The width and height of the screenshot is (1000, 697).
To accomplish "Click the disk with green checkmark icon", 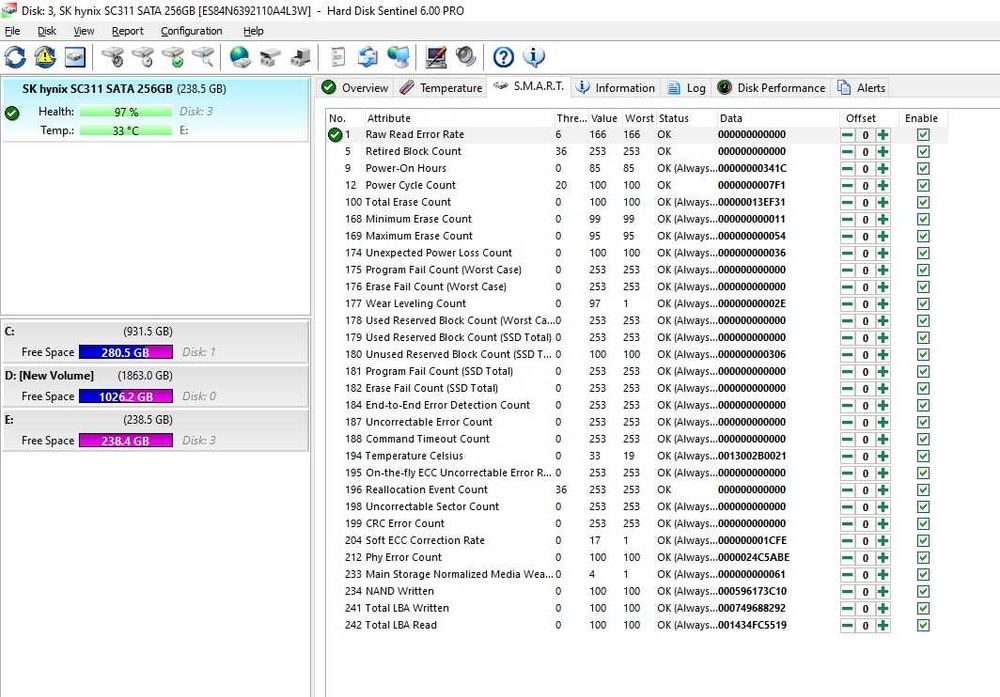I will [x=173, y=57].
